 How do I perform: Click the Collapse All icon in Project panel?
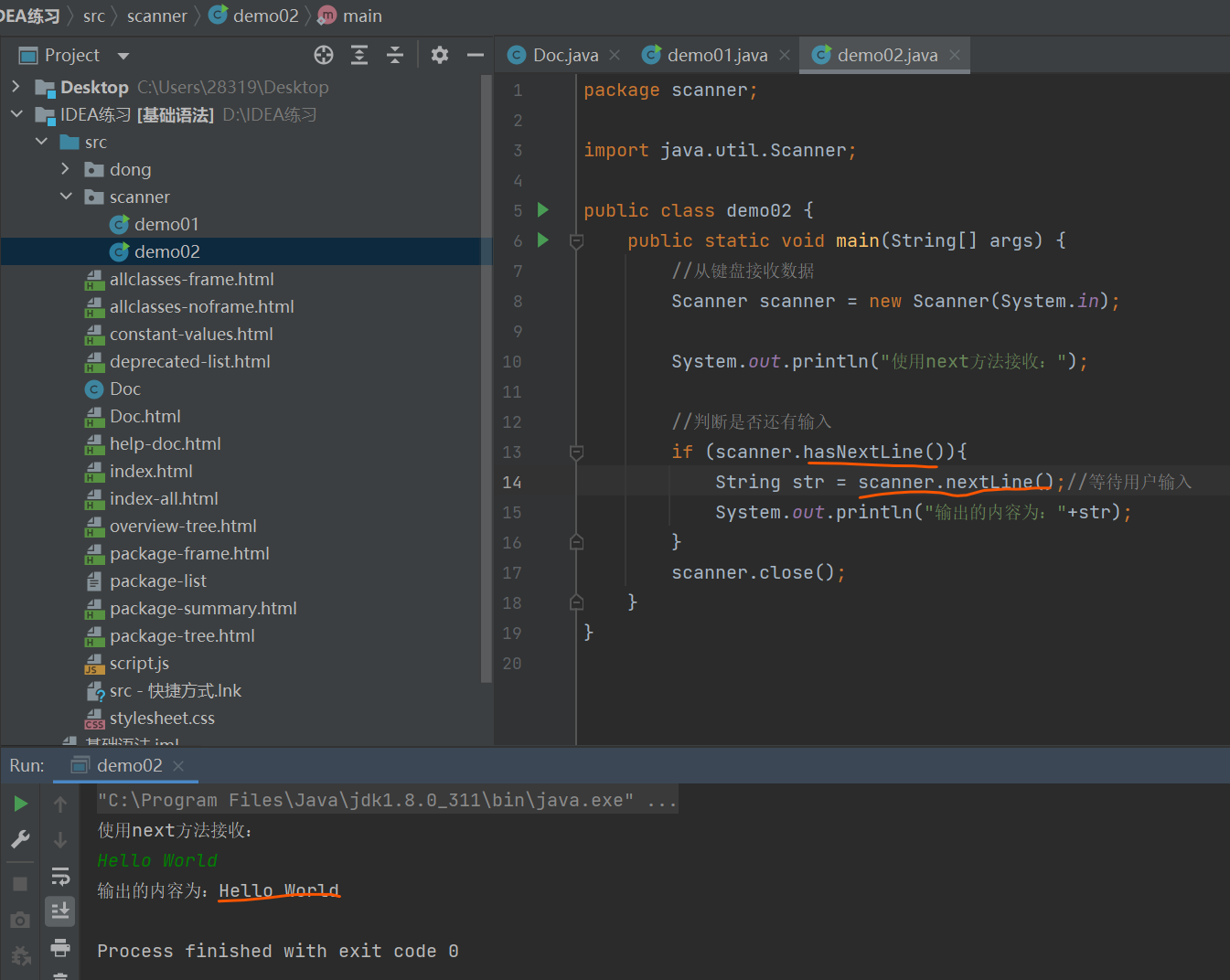pos(395,55)
